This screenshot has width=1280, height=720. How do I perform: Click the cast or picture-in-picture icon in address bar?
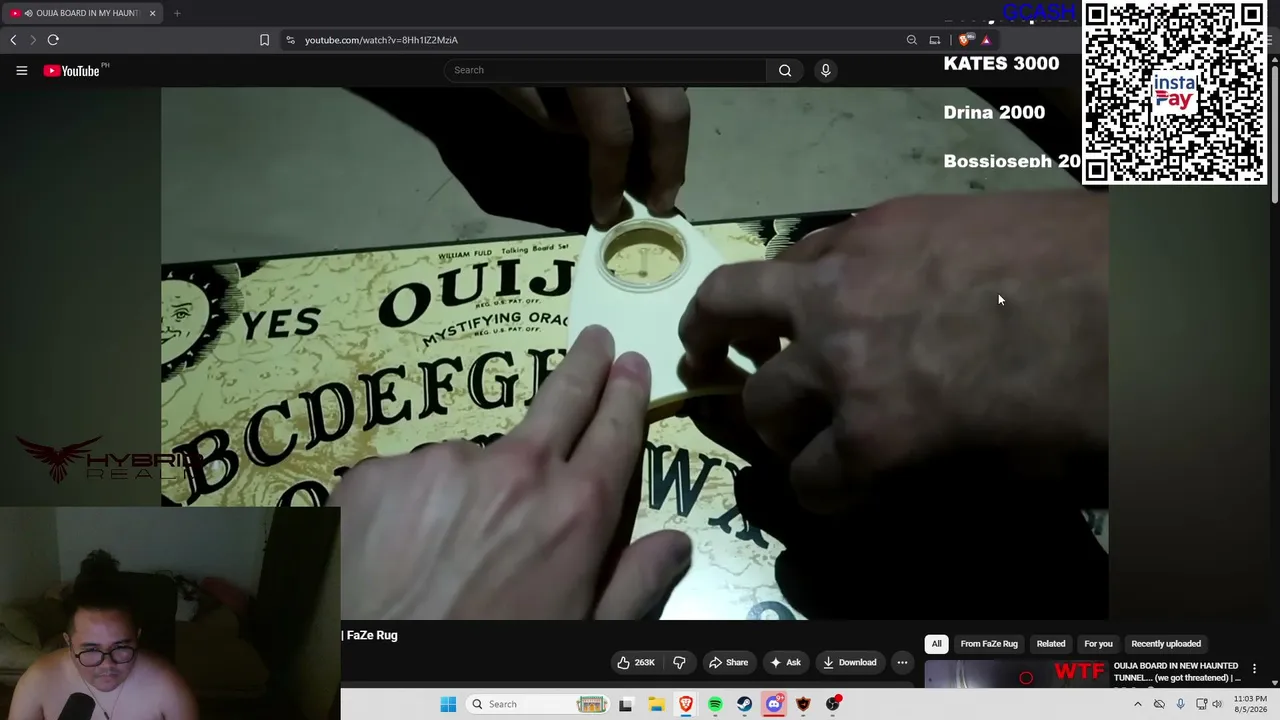[x=935, y=40]
